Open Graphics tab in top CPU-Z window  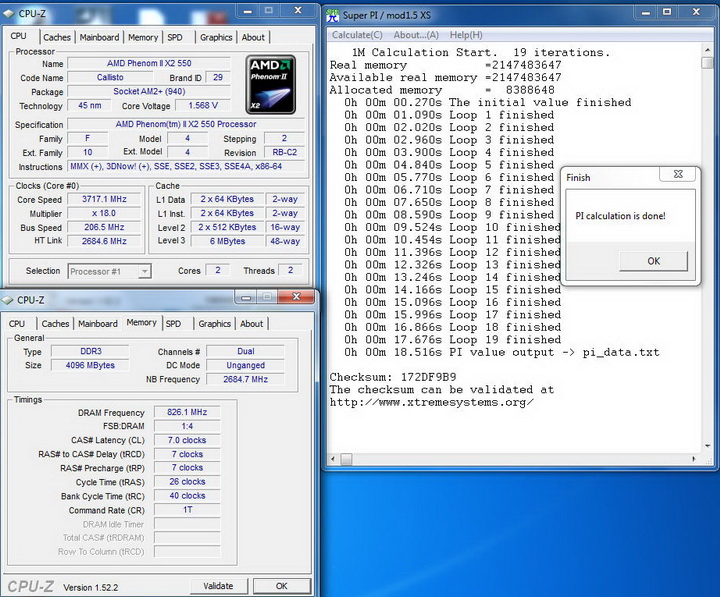tap(216, 37)
